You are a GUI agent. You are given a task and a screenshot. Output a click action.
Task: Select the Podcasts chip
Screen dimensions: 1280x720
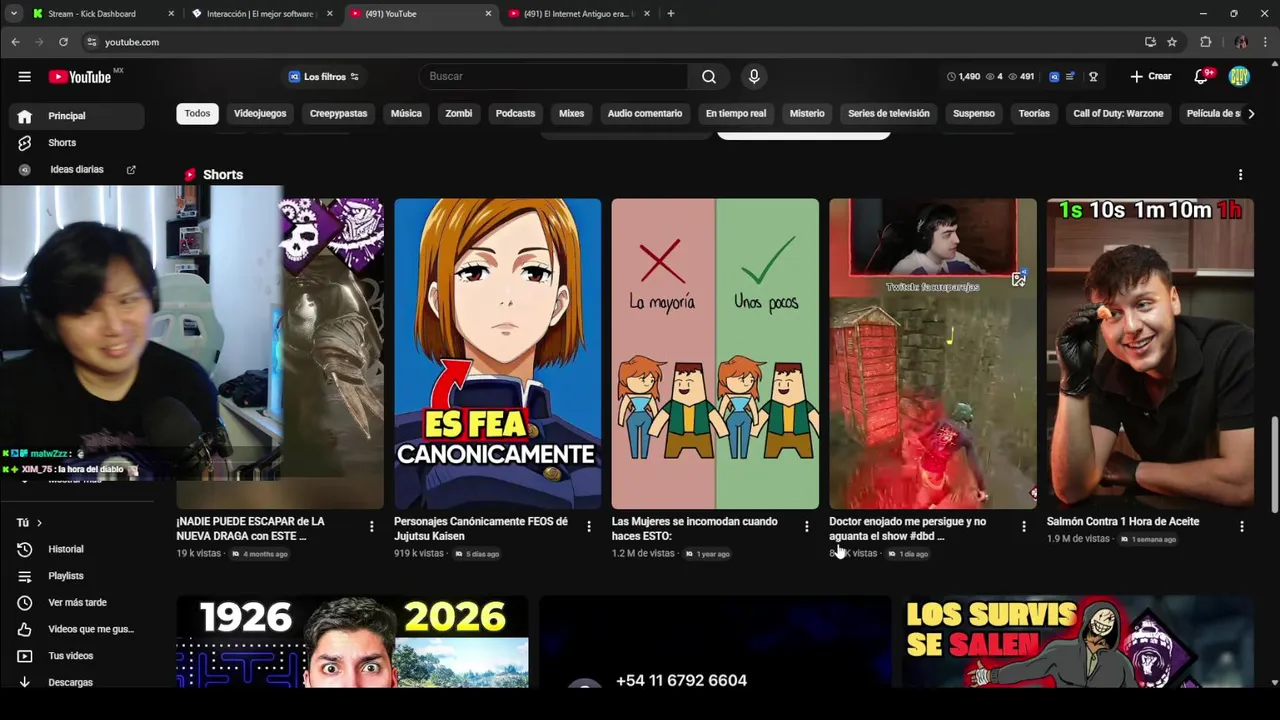(x=515, y=114)
